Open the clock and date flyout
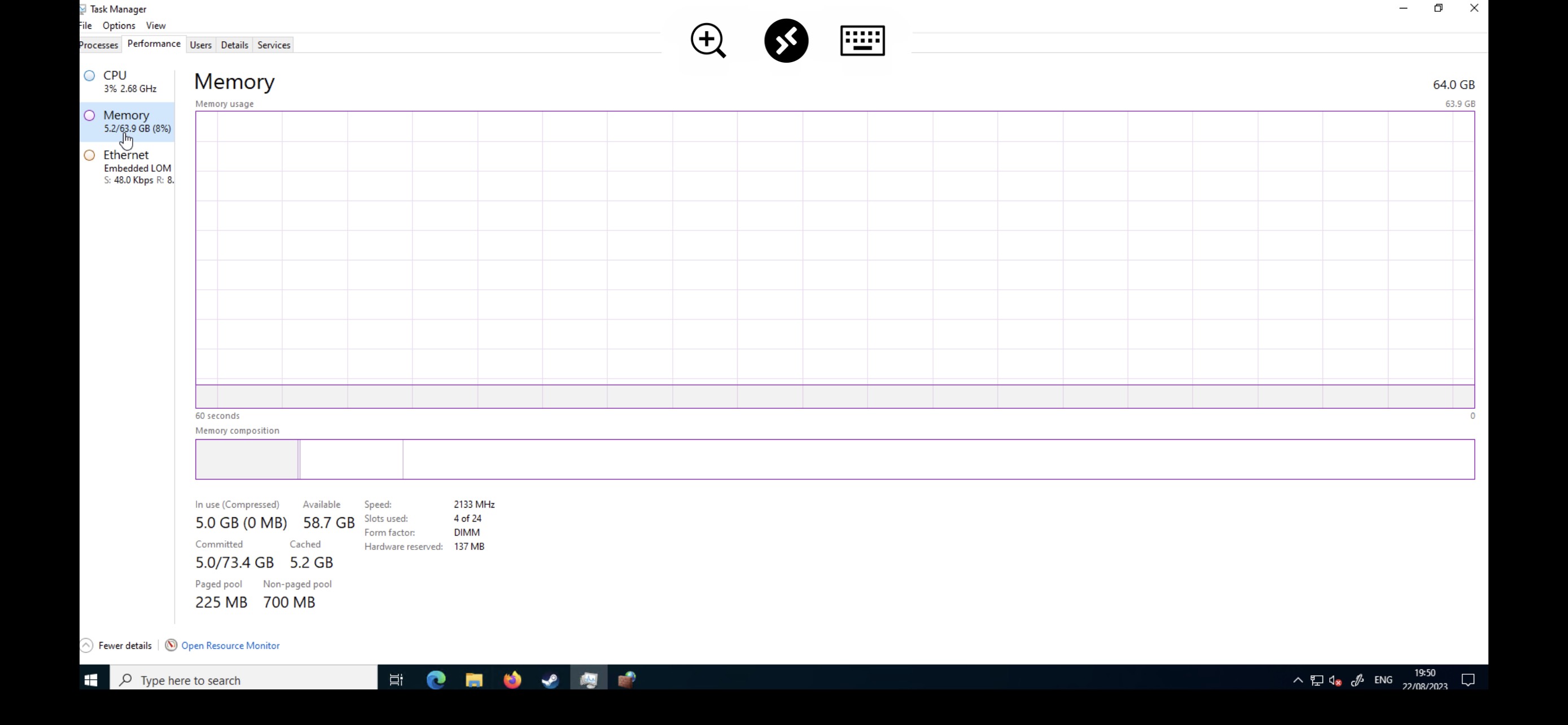The image size is (1568, 725). click(1425, 679)
